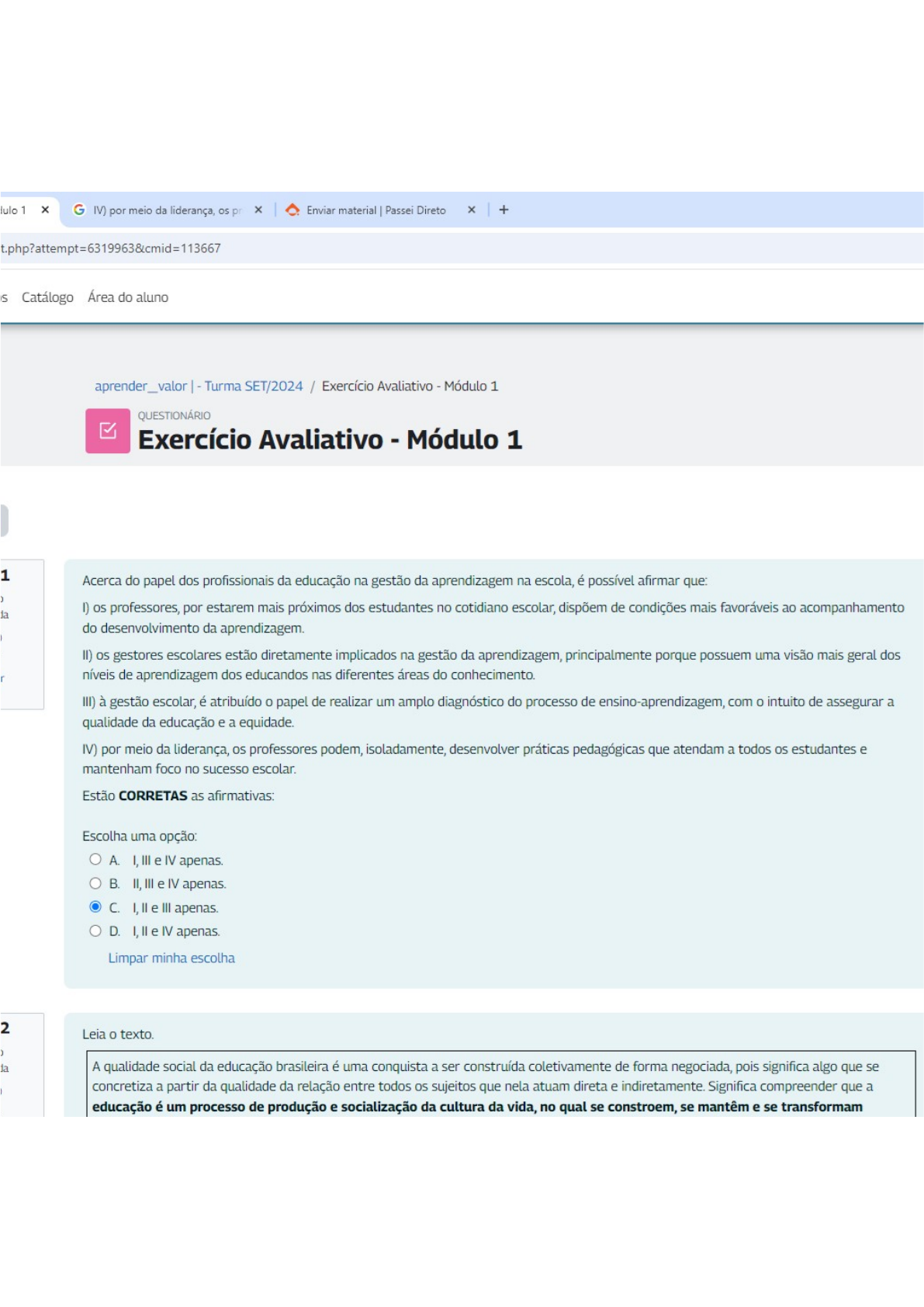
Task: Close the Módulo 1 browser tab
Action: coord(45,210)
